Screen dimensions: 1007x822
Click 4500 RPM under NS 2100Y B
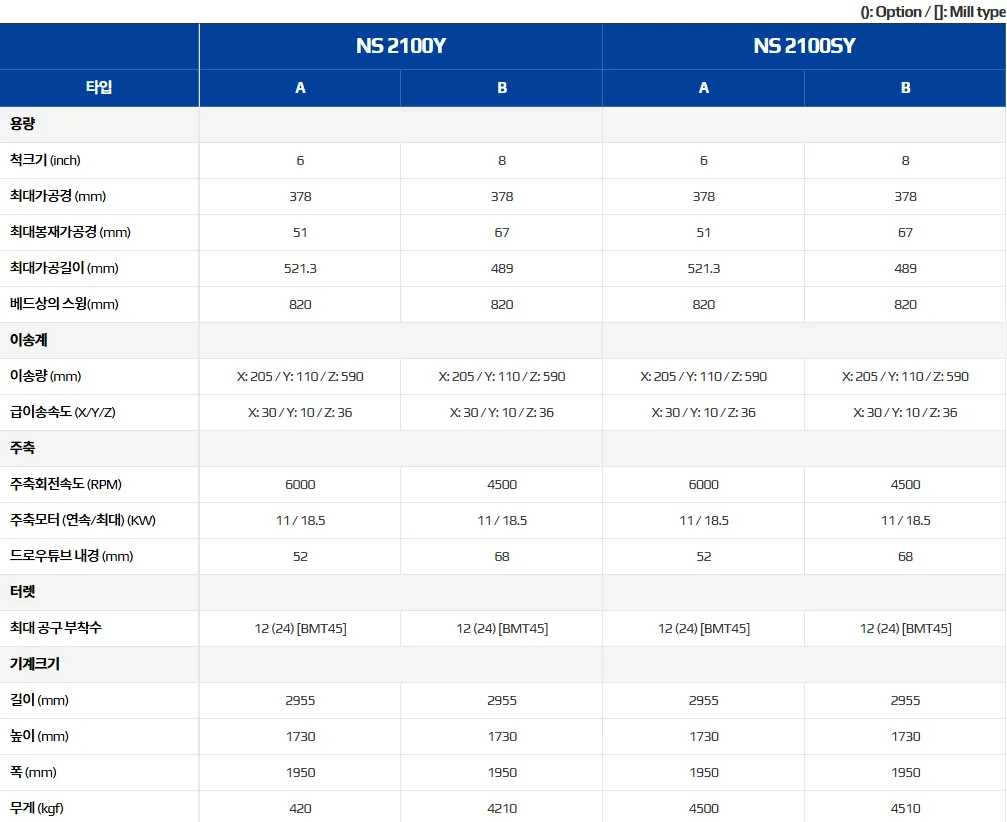pos(502,485)
